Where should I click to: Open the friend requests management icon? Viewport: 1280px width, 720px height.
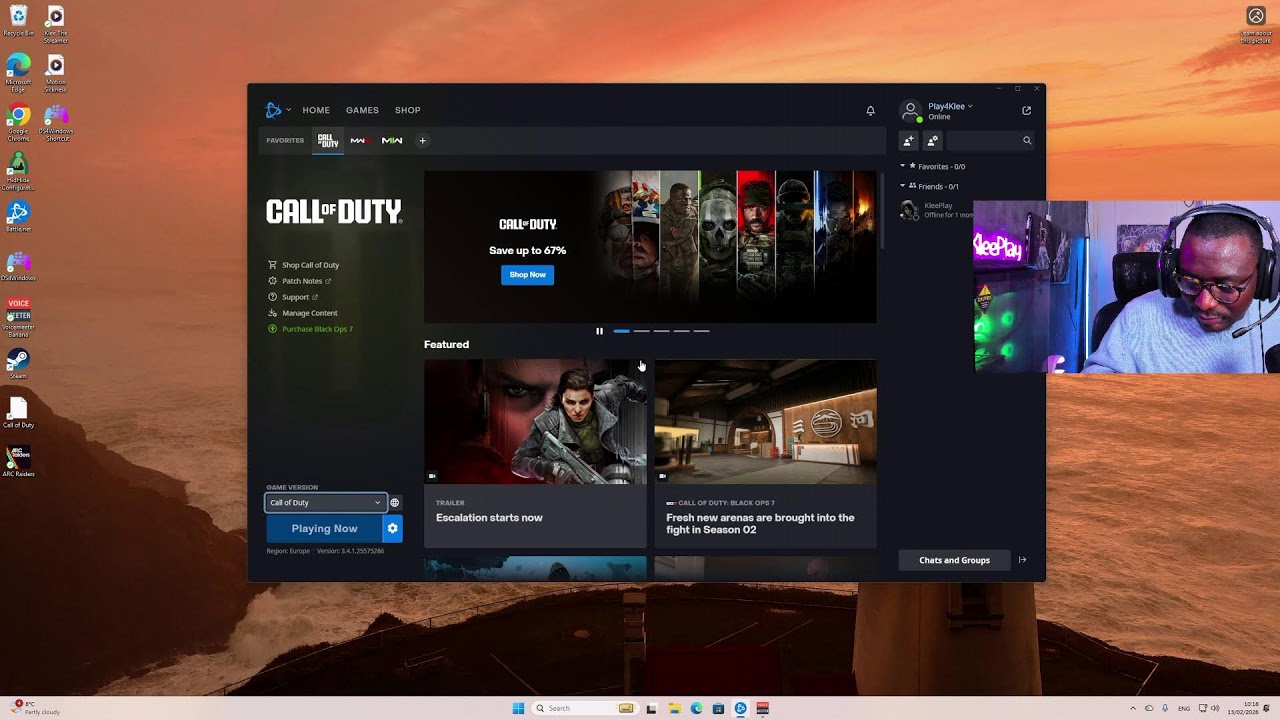click(932, 141)
